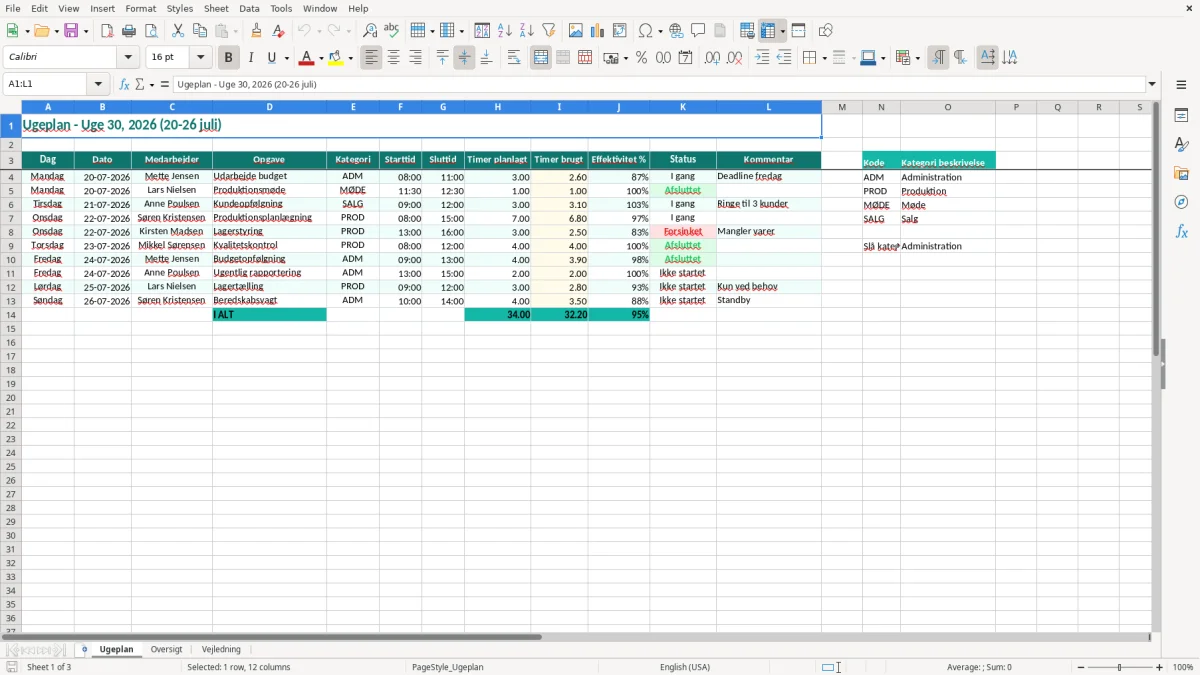Screen dimensions: 1200x675
Task: Click PageStyle_Ugeplan in status bar
Action: click(x=447, y=667)
